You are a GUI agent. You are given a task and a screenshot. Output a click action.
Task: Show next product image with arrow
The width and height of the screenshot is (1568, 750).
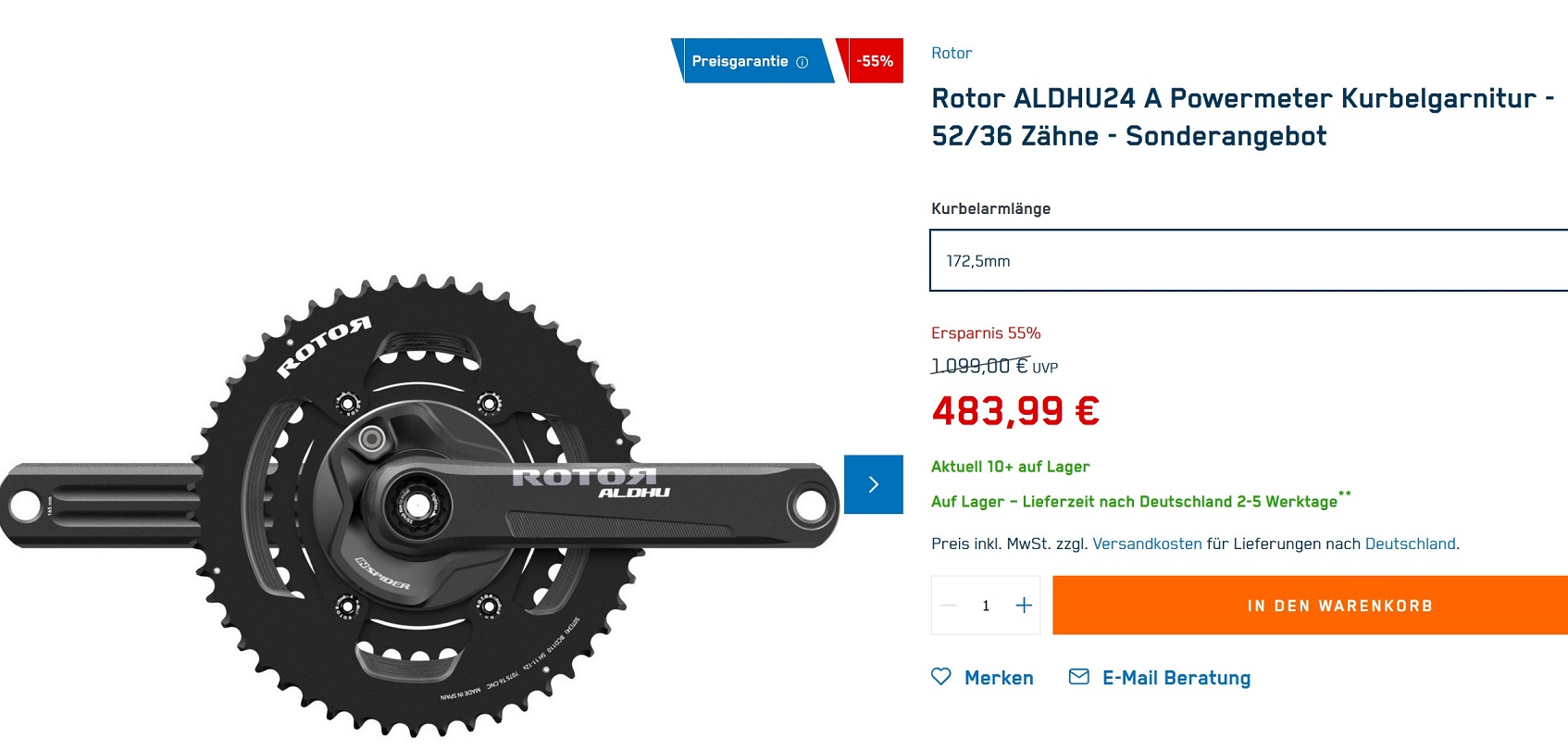coord(873,484)
